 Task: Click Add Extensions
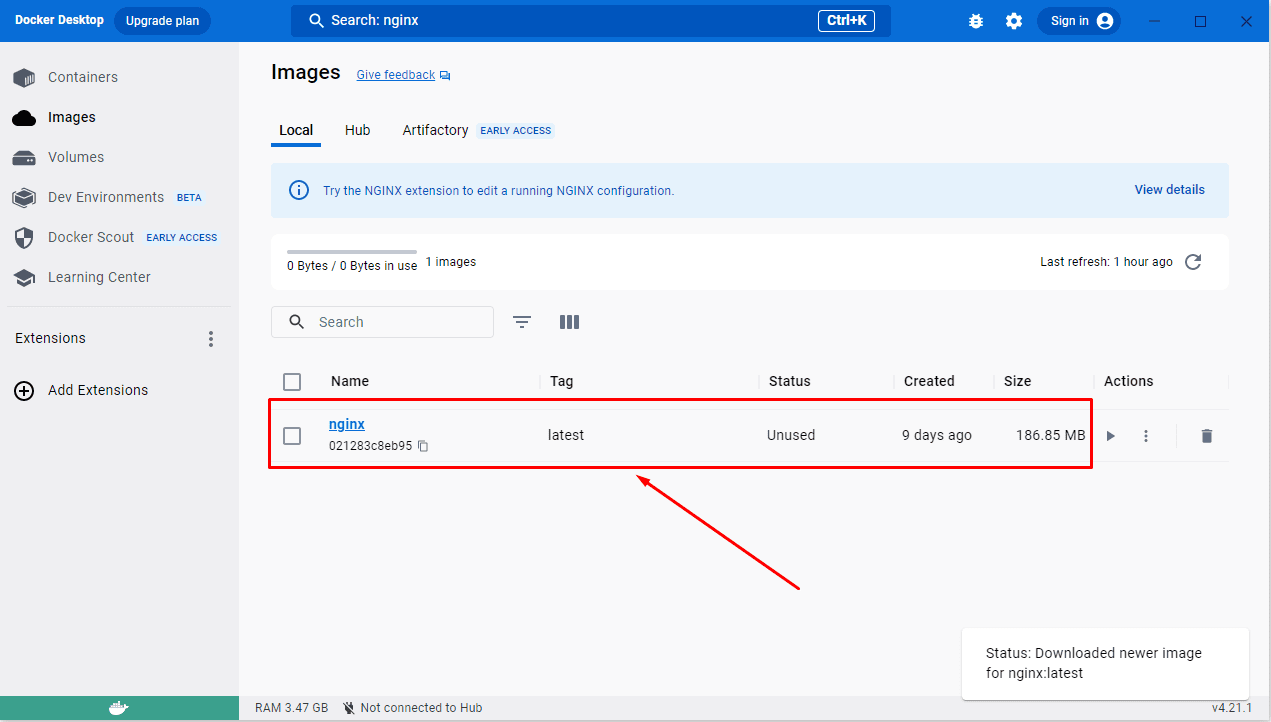tap(81, 390)
